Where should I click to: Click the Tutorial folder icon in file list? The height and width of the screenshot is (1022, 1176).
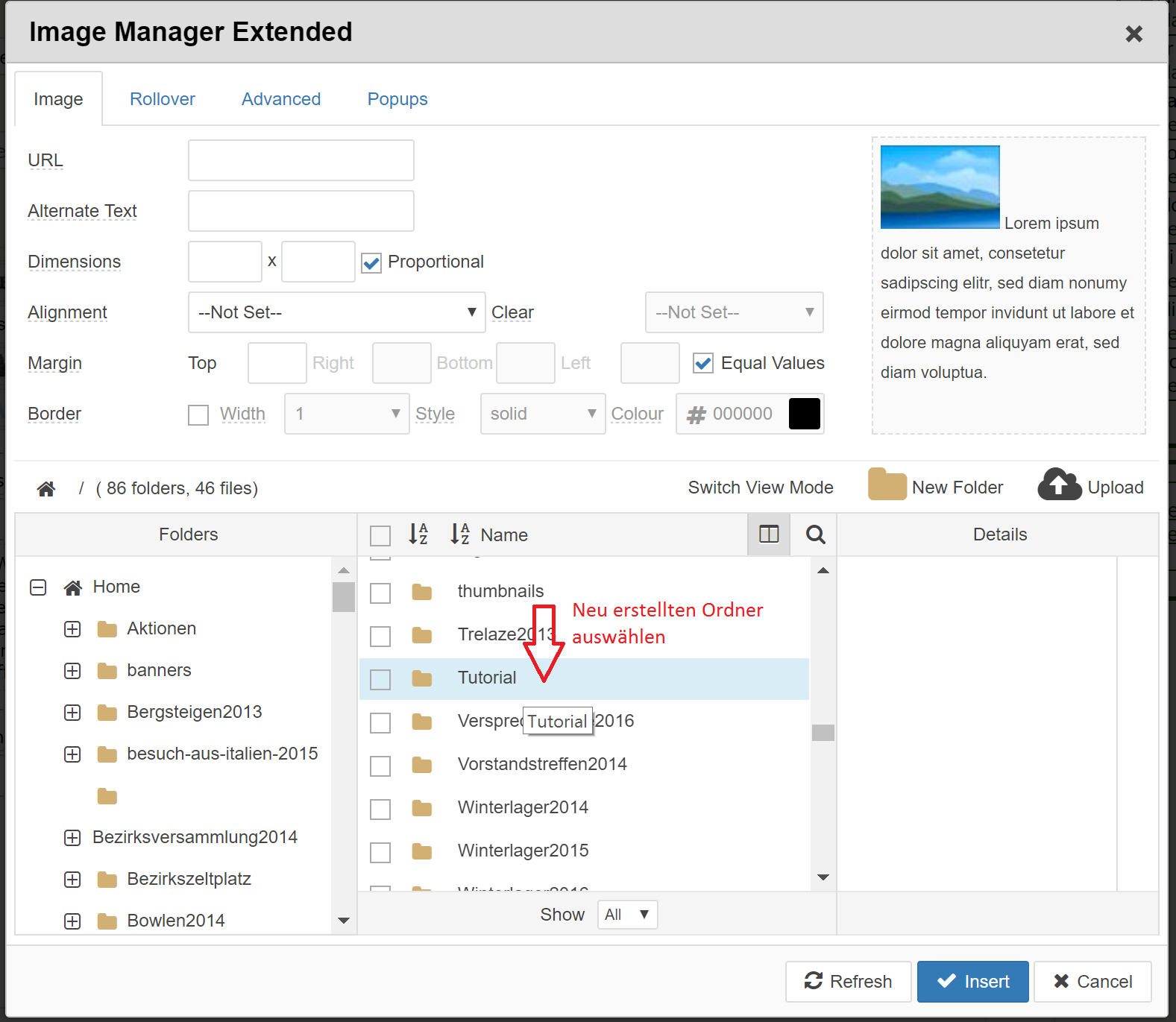coord(422,678)
